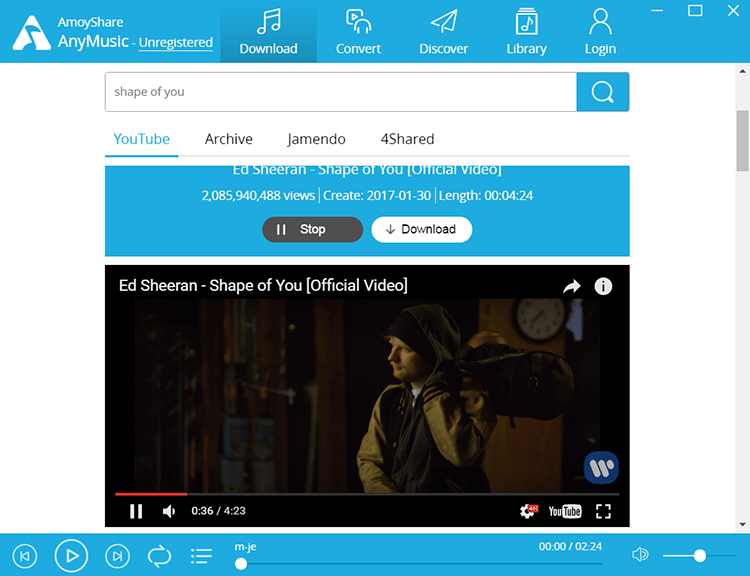The height and width of the screenshot is (576, 750).
Task: Switch to the Jamendo tab
Action: (316, 139)
